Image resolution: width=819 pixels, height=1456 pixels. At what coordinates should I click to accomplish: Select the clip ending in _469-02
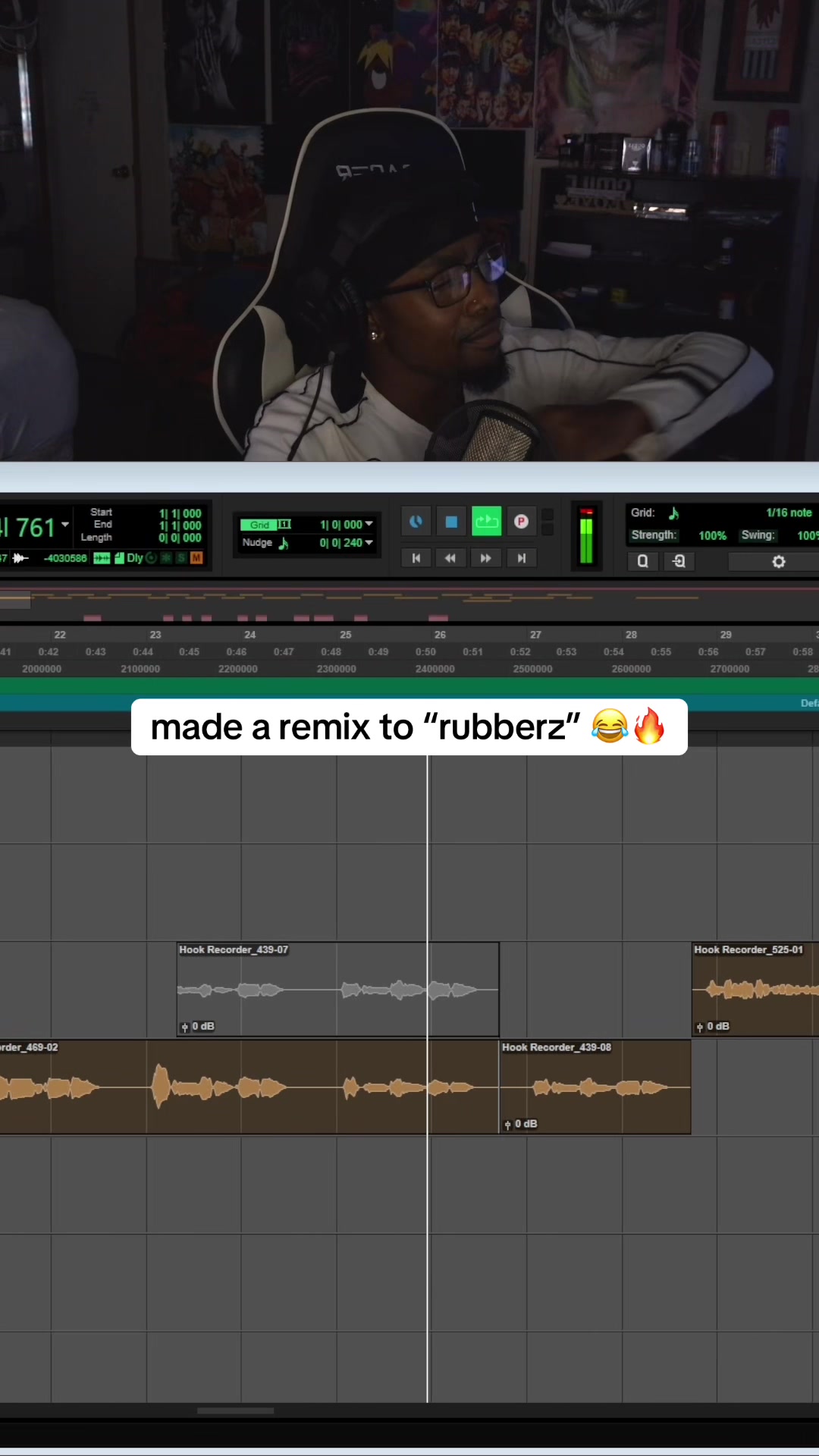pyautogui.click(x=249, y=1087)
